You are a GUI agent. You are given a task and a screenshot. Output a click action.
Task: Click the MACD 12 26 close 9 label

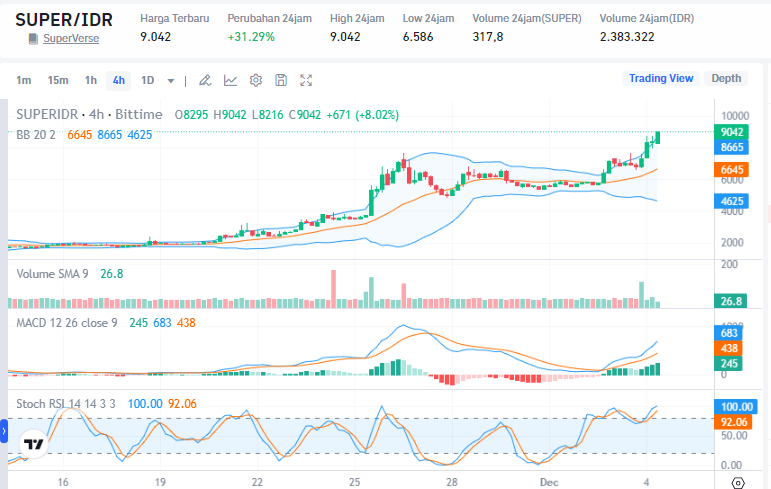pyautogui.click(x=67, y=323)
